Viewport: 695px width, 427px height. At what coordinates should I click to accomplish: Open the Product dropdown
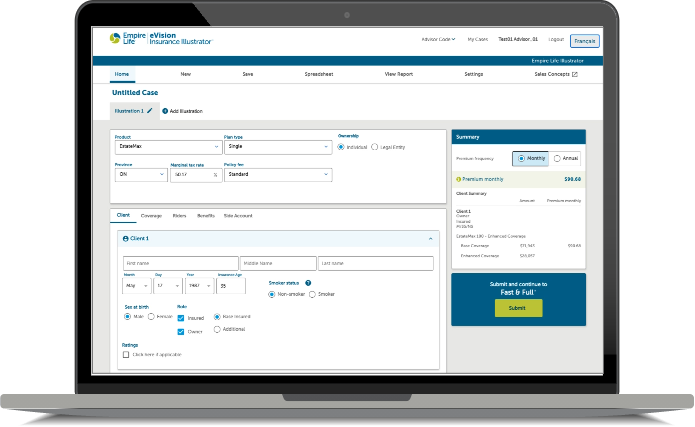pos(166,147)
